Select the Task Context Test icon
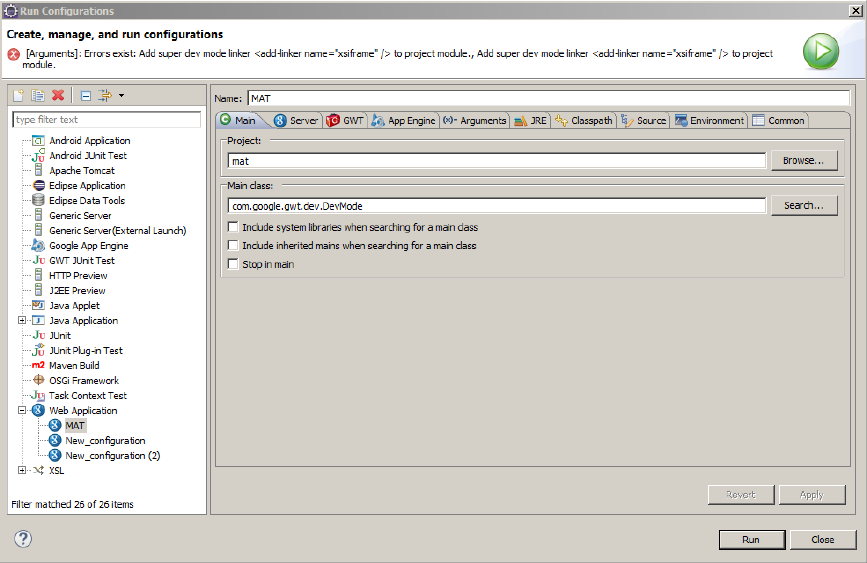Image resolution: width=867 pixels, height=563 pixels. click(x=38, y=395)
